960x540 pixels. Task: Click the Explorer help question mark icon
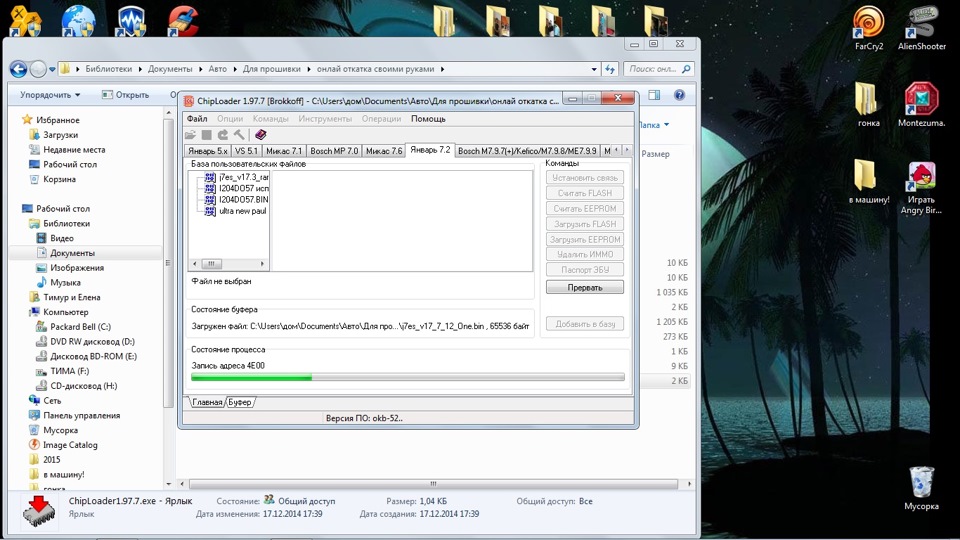coord(679,95)
